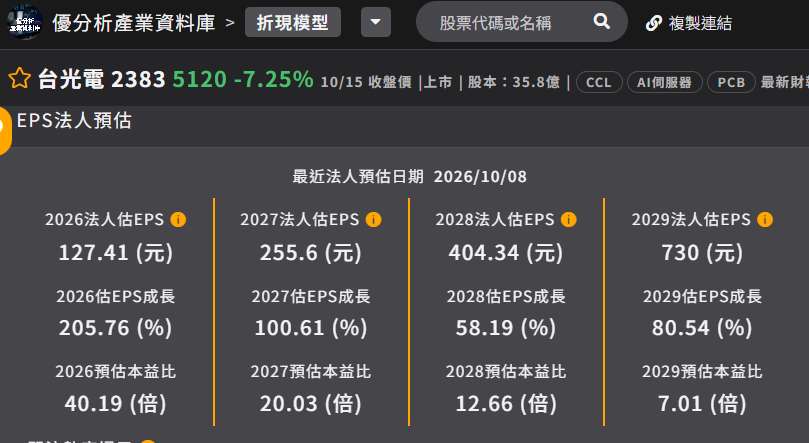Open 優分析產業資料庫 home link
This screenshot has width=809, height=443.
134,23
